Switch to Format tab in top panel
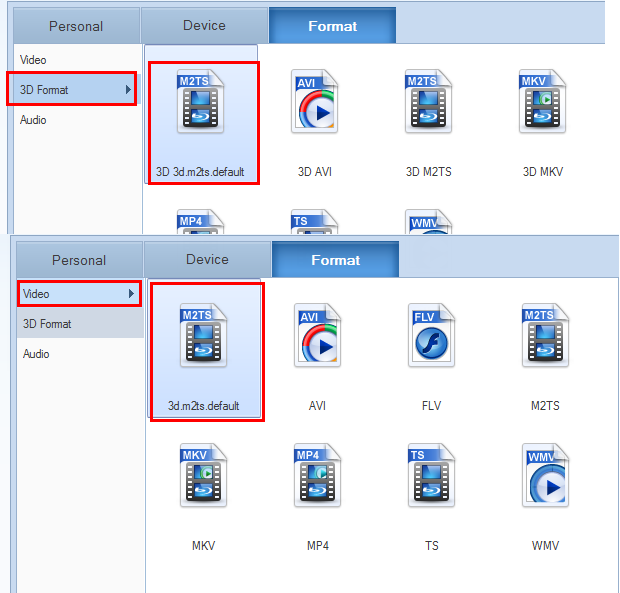 (333, 26)
